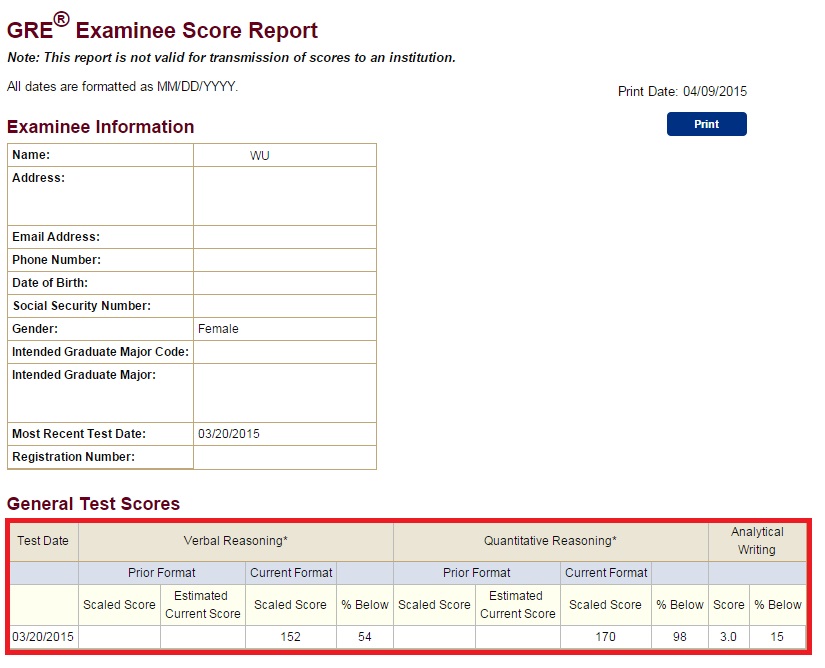Select the Quantitative % below value 98
Viewport: 825px width, 668px height.
pos(680,637)
